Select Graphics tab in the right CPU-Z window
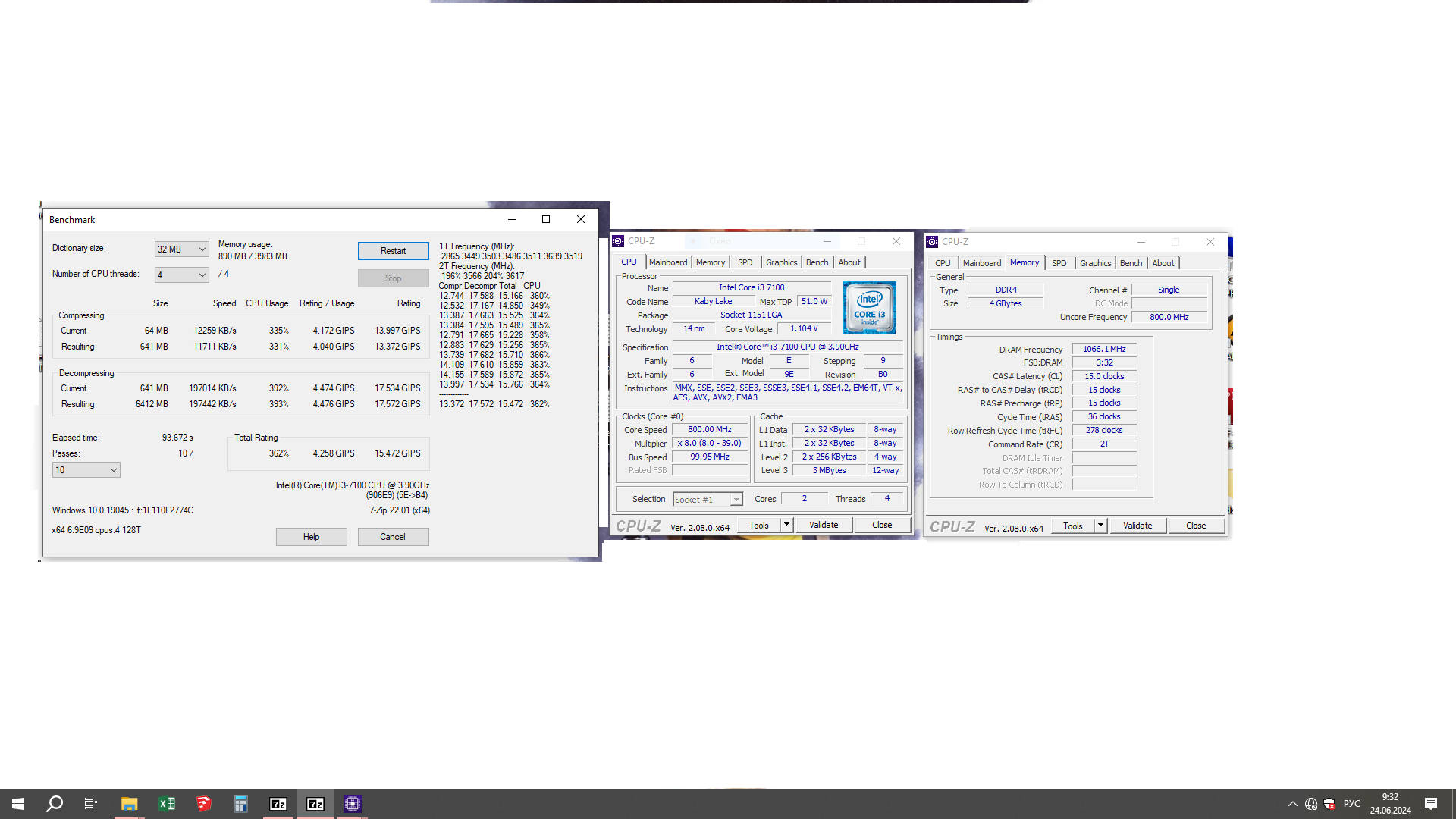 coord(1095,263)
